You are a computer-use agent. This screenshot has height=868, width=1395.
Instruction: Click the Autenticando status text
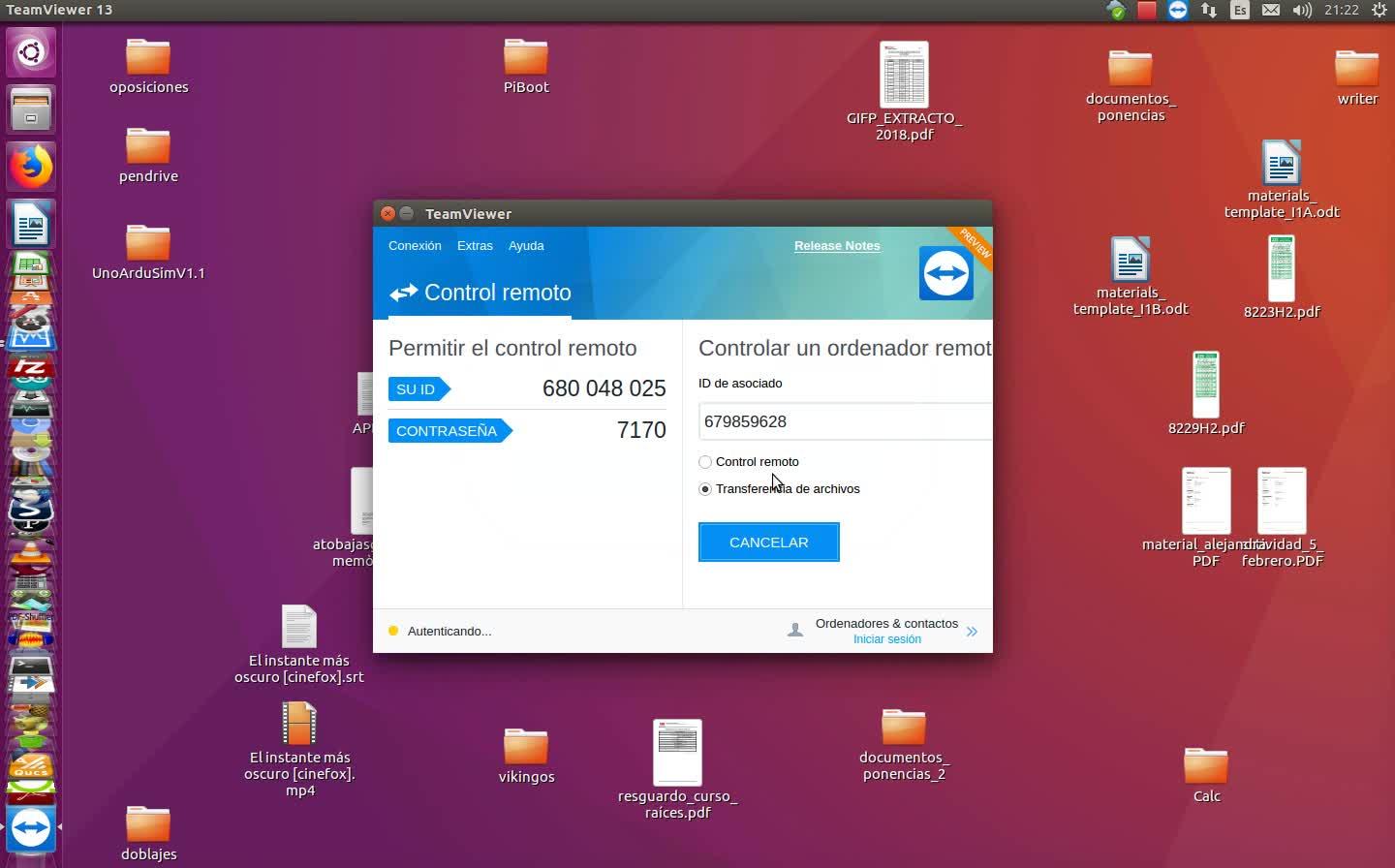click(x=449, y=632)
